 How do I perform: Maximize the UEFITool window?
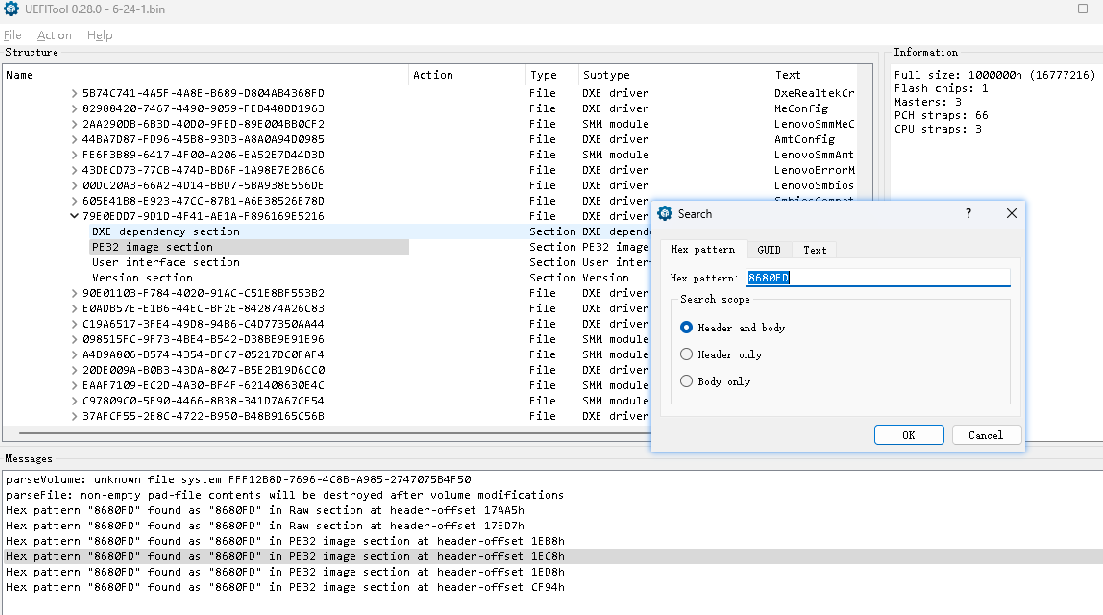[x=1083, y=8]
